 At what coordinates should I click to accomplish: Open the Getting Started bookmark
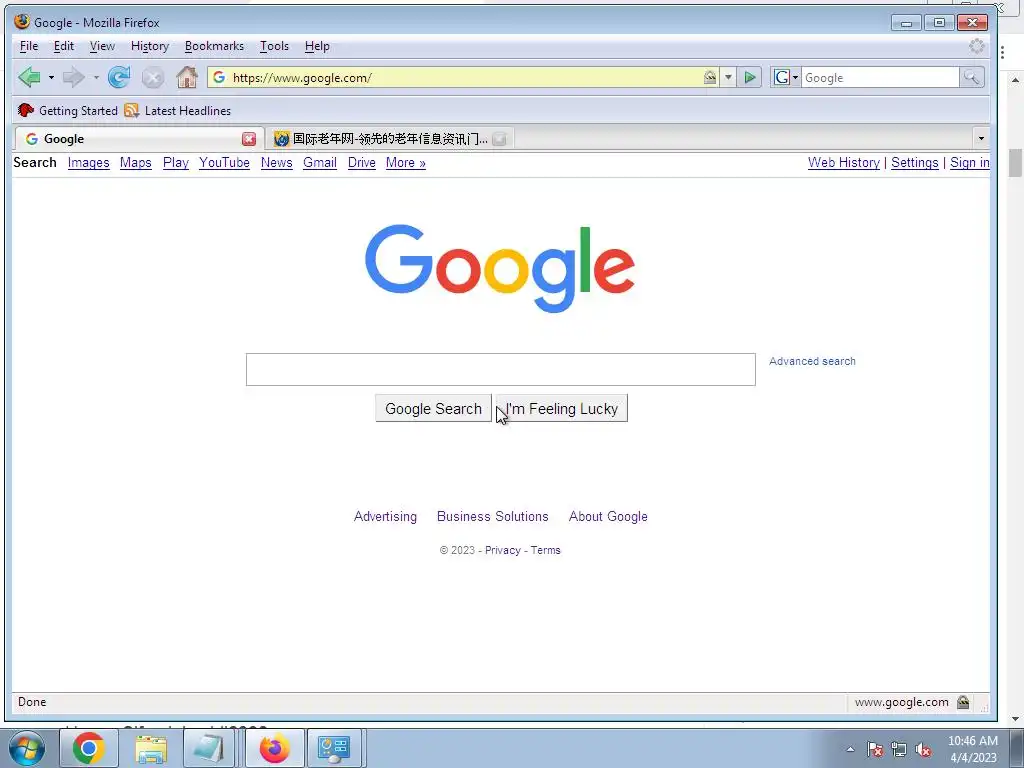[68, 110]
